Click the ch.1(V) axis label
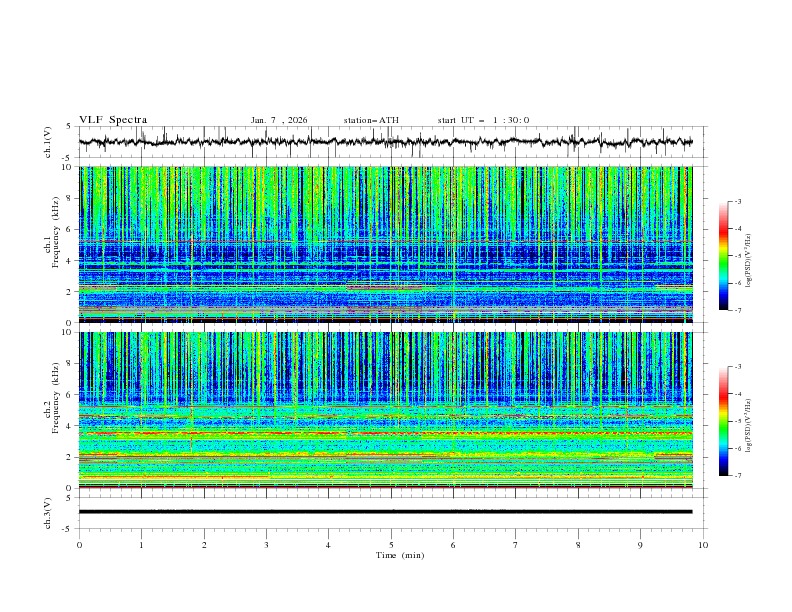792x612 pixels. [x=47, y=142]
